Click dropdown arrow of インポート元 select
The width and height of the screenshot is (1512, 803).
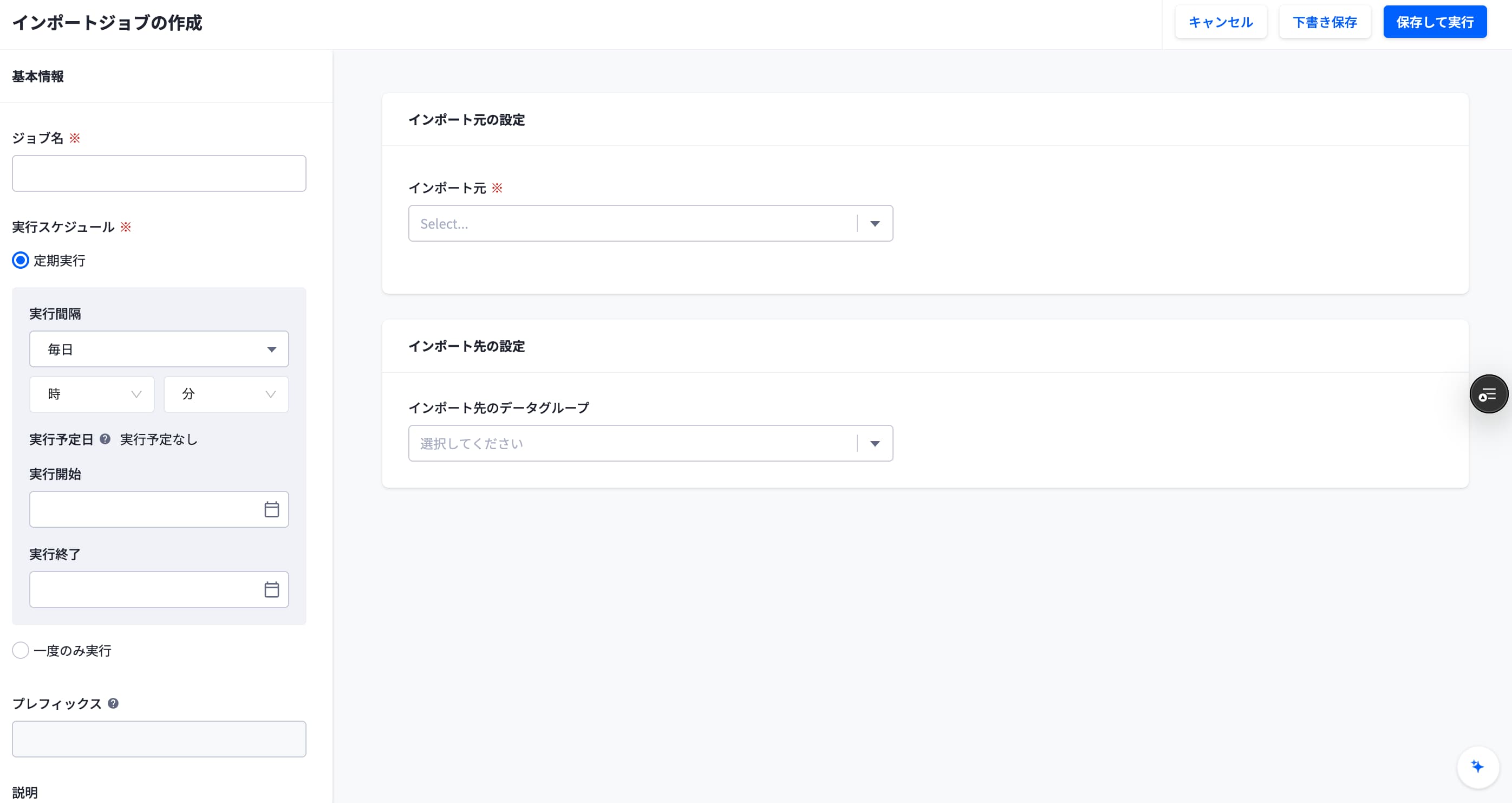tap(875, 223)
